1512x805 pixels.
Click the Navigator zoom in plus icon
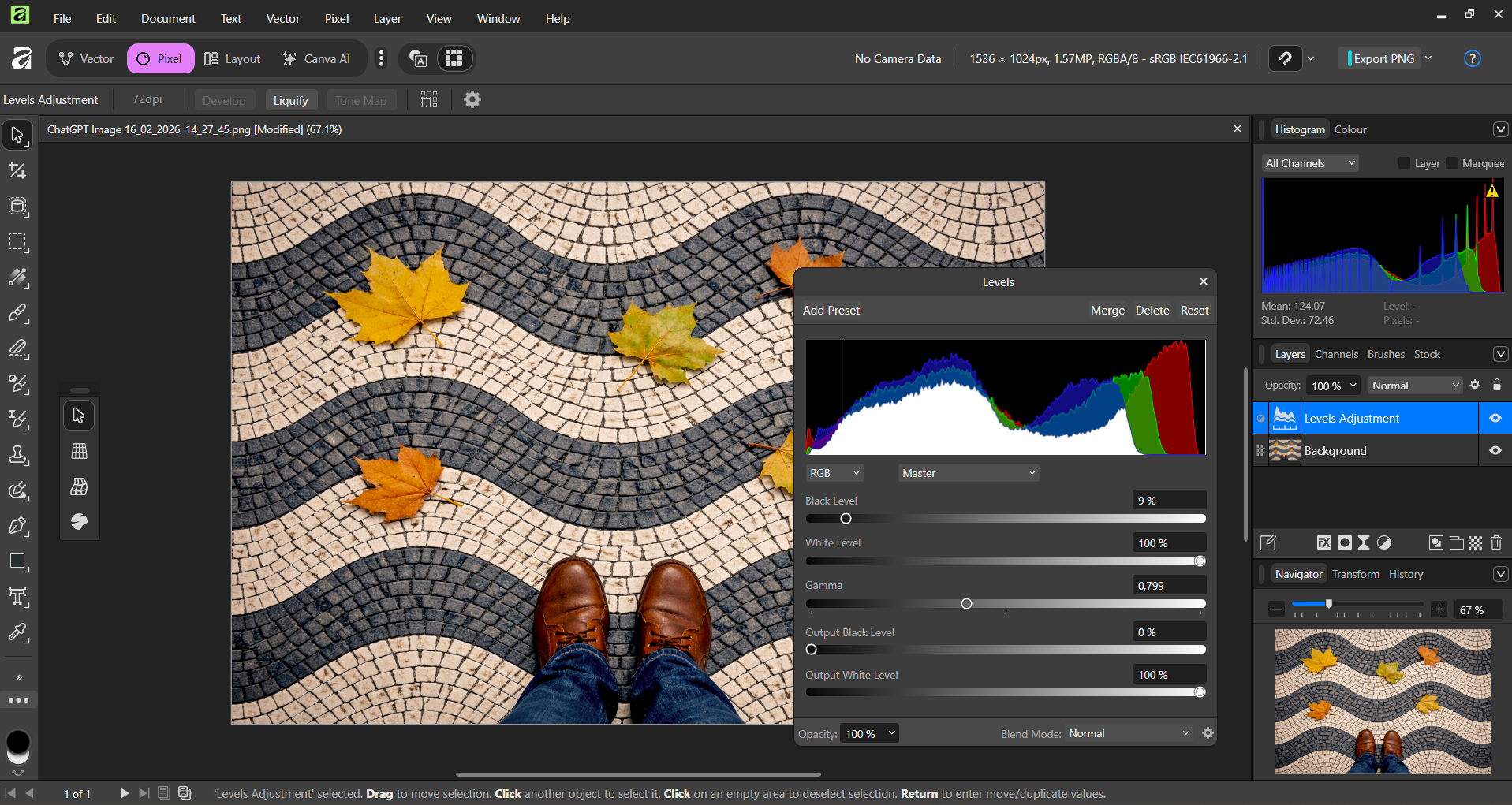click(1439, 609)
